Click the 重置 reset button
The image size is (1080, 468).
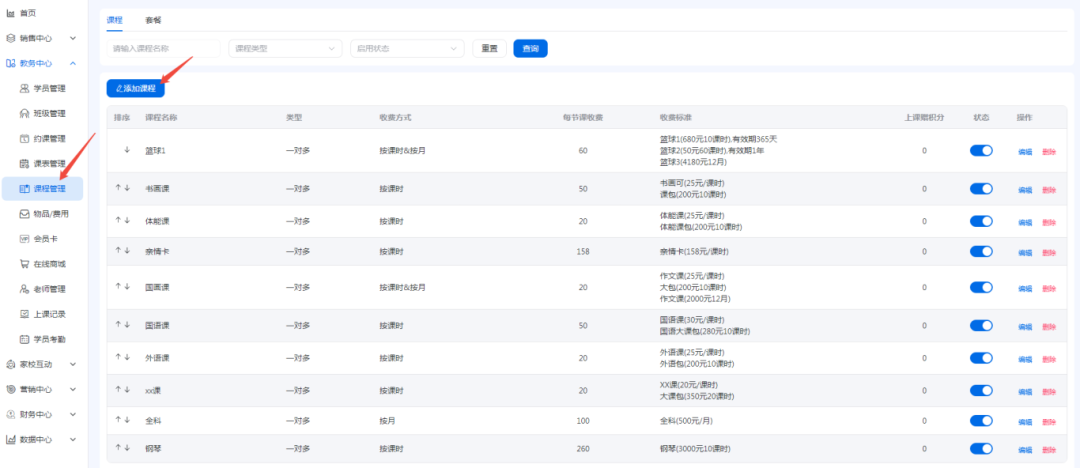(490, 48)
